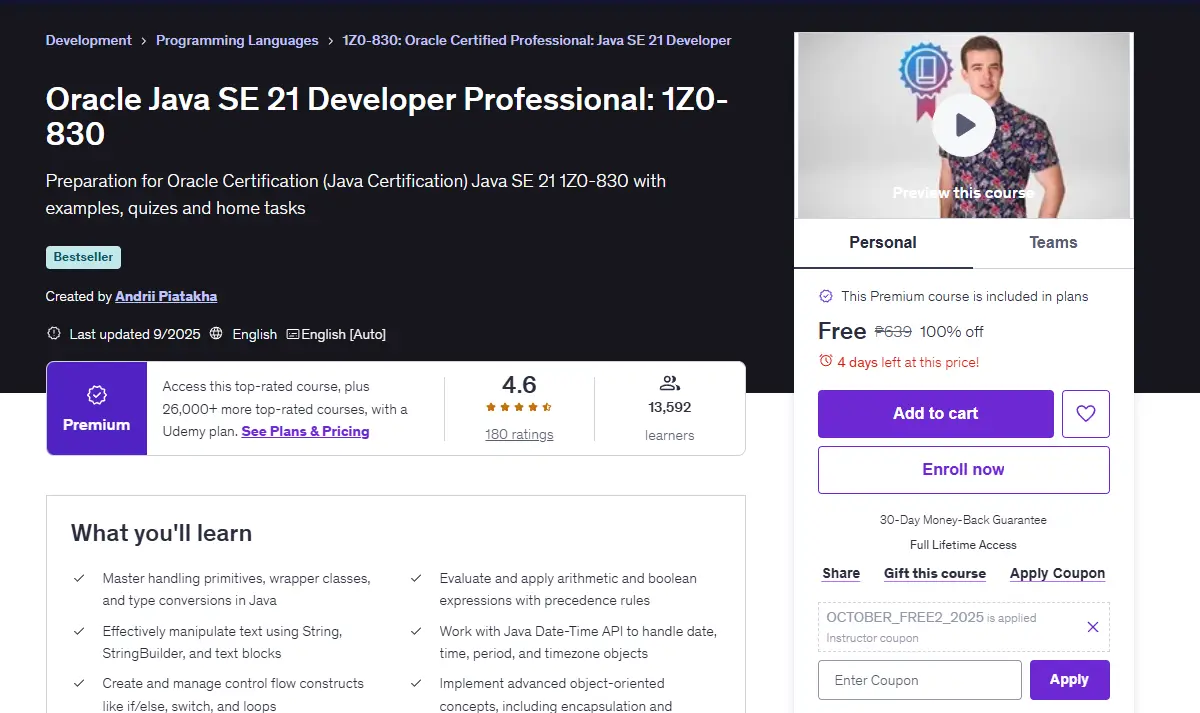Click the Oracle Java SE 21 course title
Image resolution: width=1200 pixels, height=713 pixels.
[x=387, y=116]
